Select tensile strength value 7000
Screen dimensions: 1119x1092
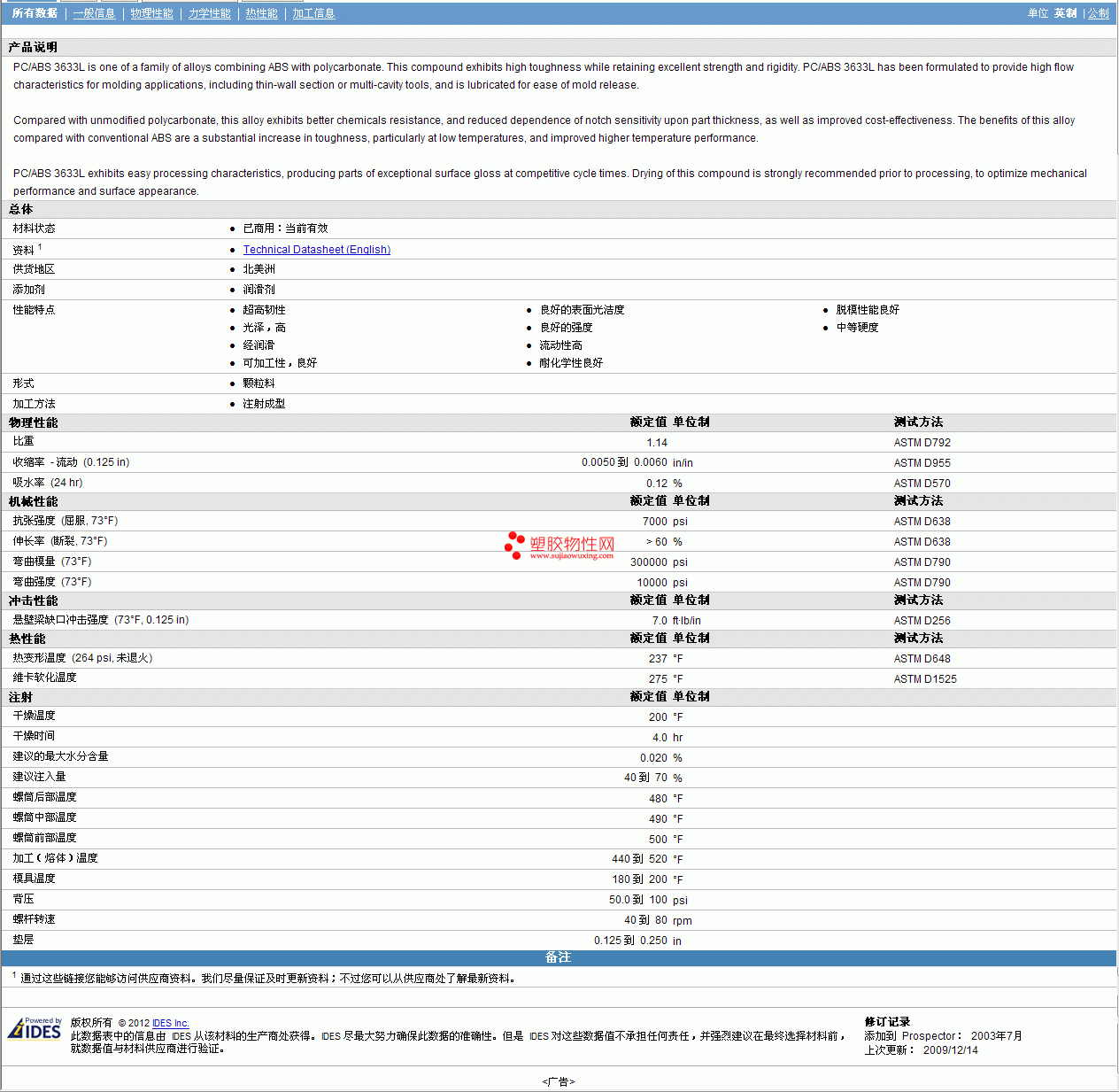pyautogui.click(x=655, y=522)
